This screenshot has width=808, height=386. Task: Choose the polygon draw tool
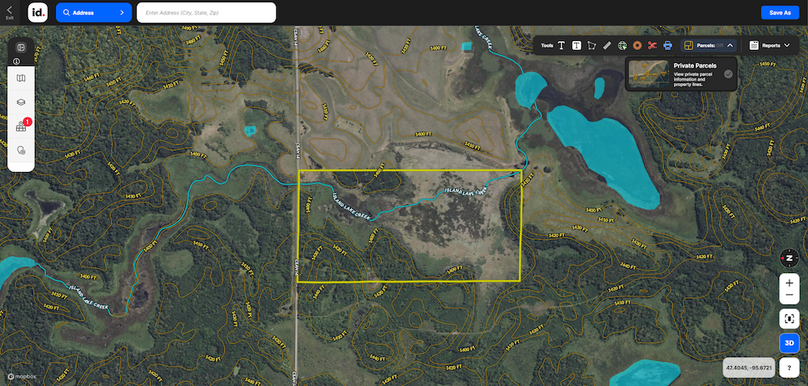(592, 45)
